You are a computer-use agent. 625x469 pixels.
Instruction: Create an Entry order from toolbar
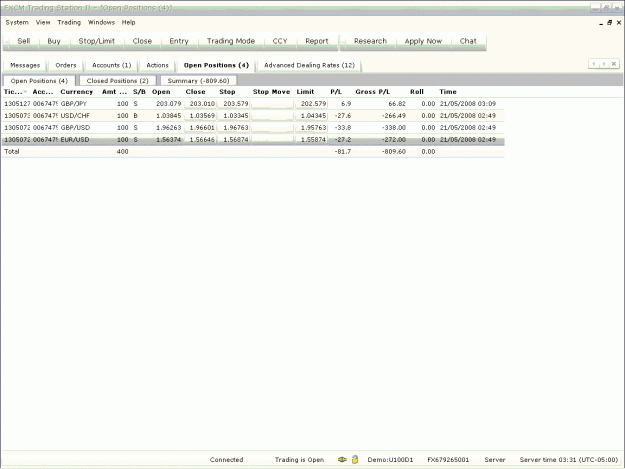[x=179, y=41]
